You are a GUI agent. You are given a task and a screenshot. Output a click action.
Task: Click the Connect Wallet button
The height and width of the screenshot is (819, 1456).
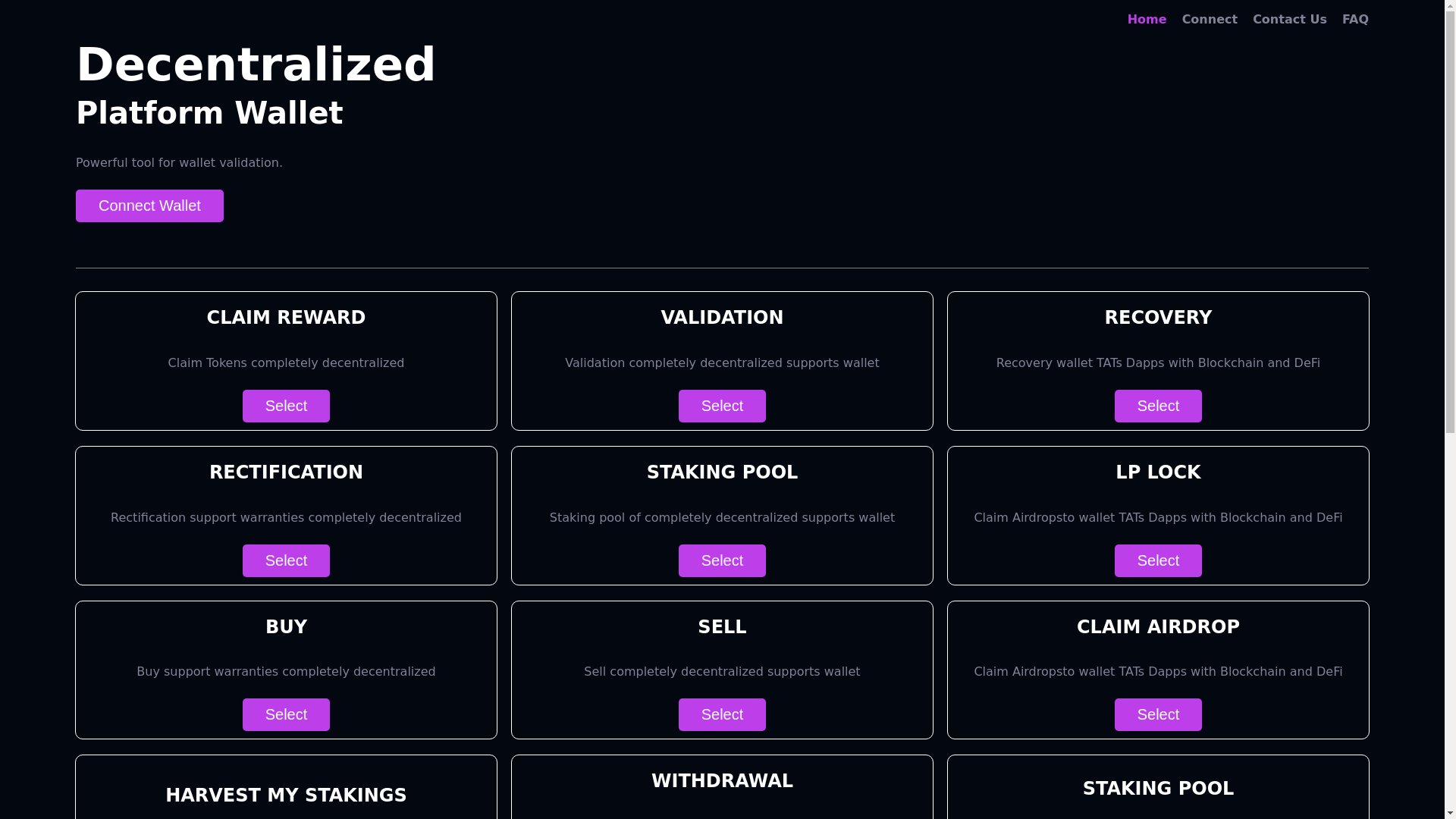point(149,206)
